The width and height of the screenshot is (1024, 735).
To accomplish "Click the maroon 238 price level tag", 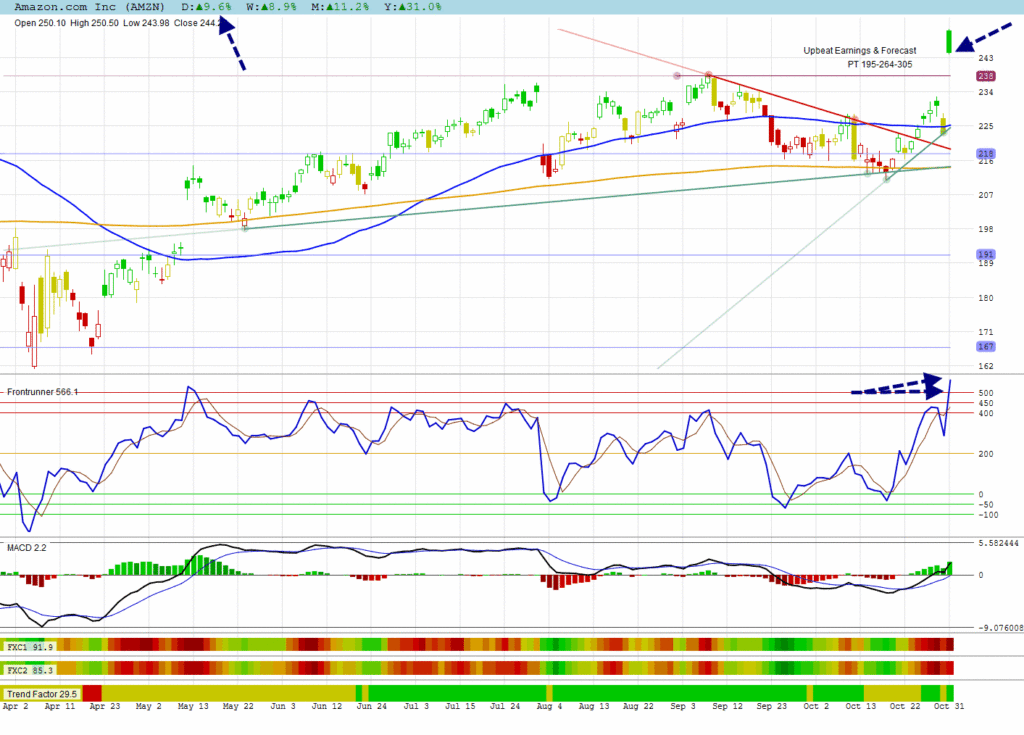I will tap(984, 76).
